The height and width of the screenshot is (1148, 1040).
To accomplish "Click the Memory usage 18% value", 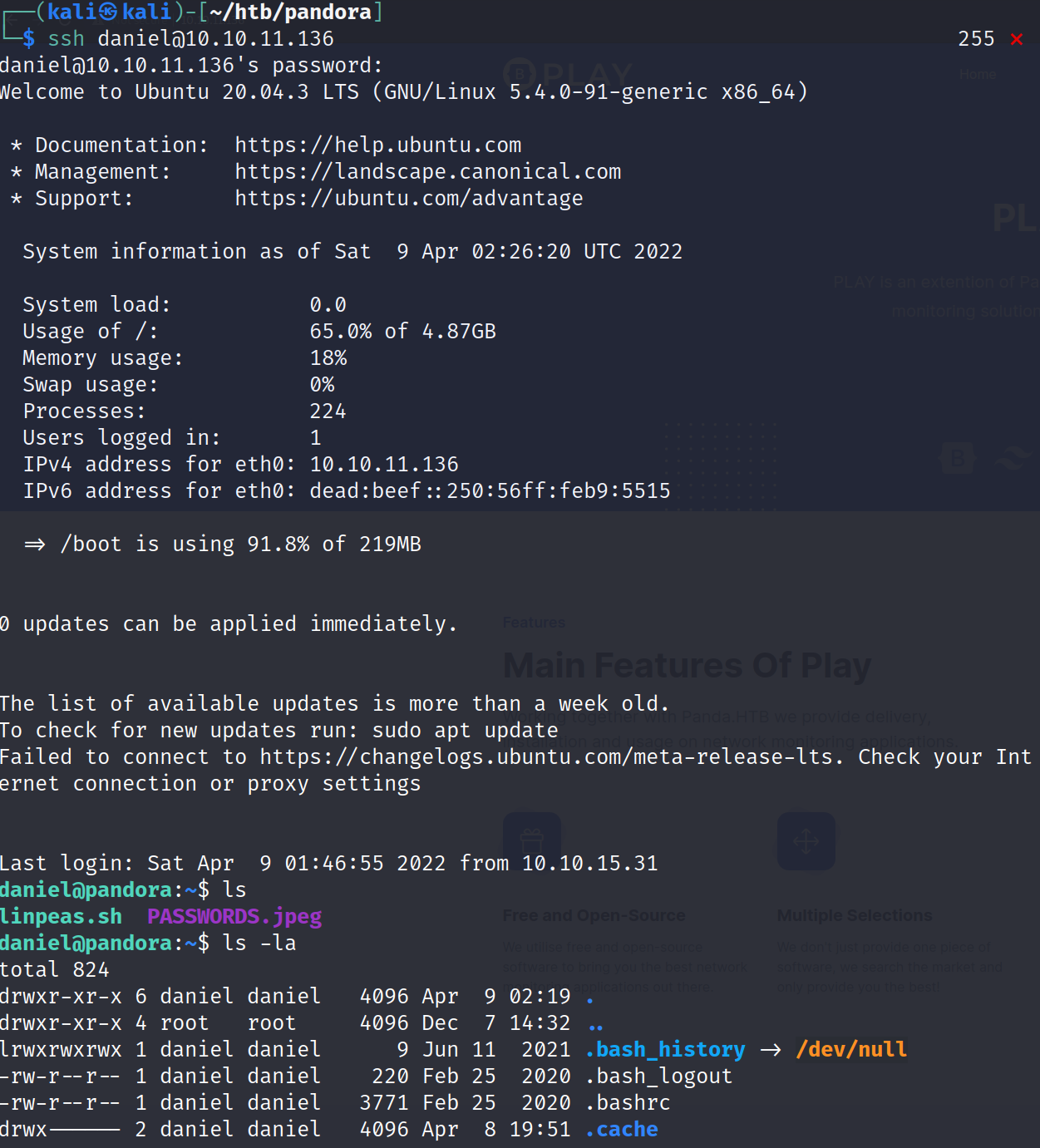I will pyautogui.click(x=328, y=358).
